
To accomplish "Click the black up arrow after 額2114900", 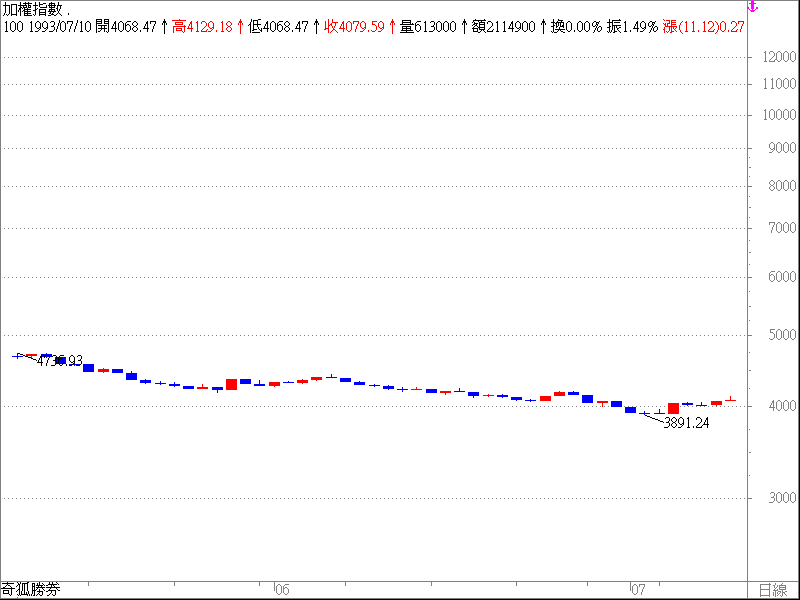I will [x=543, y=27].
